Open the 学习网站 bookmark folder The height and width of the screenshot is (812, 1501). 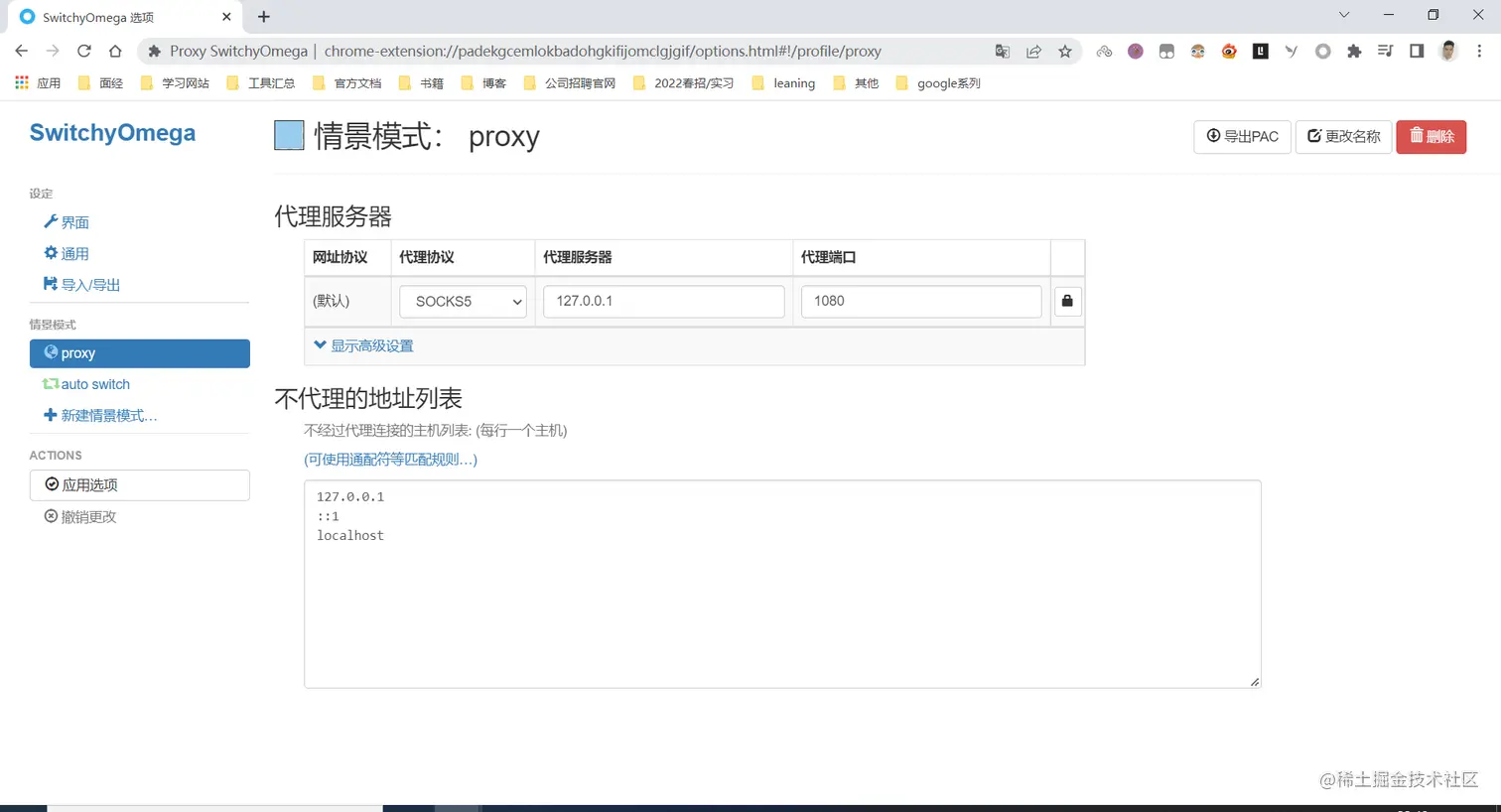[x=175, y=83]
